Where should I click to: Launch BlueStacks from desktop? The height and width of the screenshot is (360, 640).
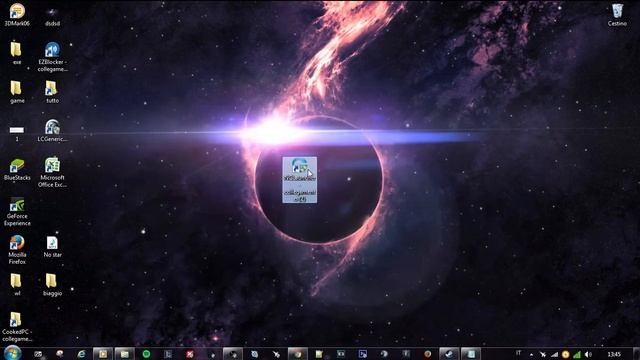tap(17, 169)
